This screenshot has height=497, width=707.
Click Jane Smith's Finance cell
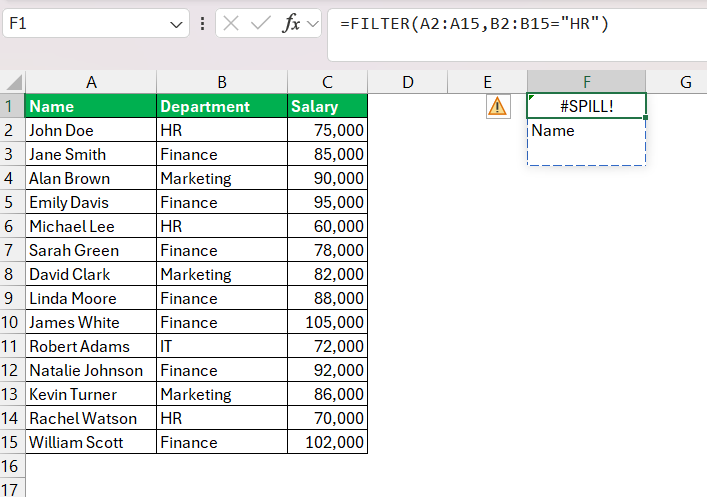click(222, 154)
